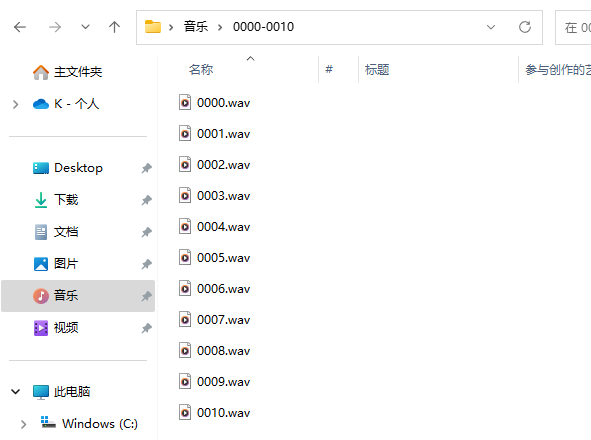Screen dimensions: 591x440
Task: Sort by 参与创作的艺术家 column header
Action: (558, 69)
